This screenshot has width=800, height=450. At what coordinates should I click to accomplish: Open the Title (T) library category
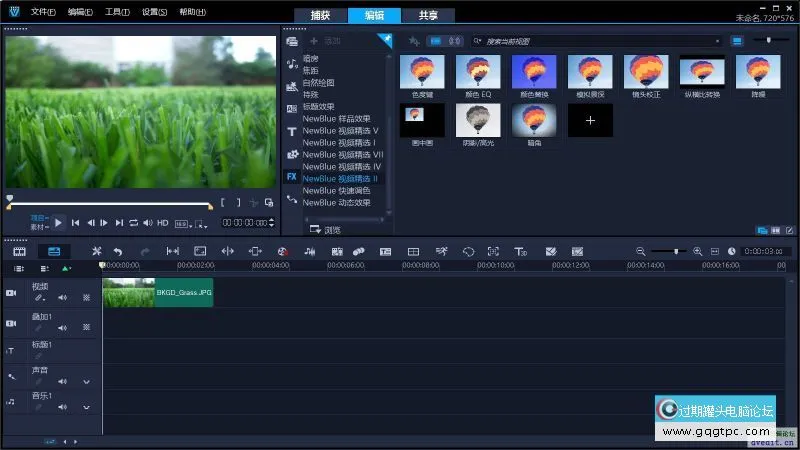(x=291, y=132)
